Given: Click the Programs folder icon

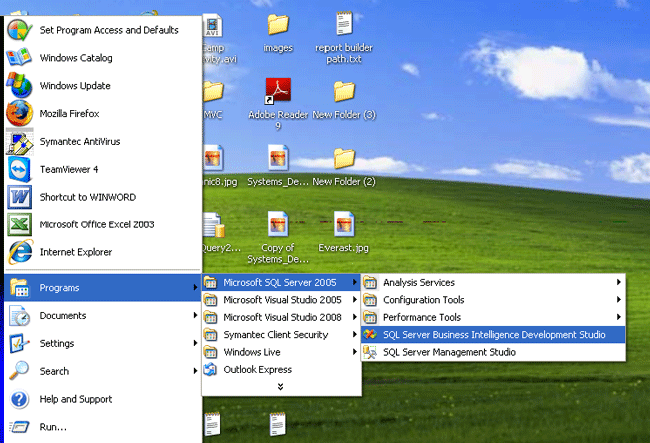Looking at the screenshot, I should [x=19, y=288].
